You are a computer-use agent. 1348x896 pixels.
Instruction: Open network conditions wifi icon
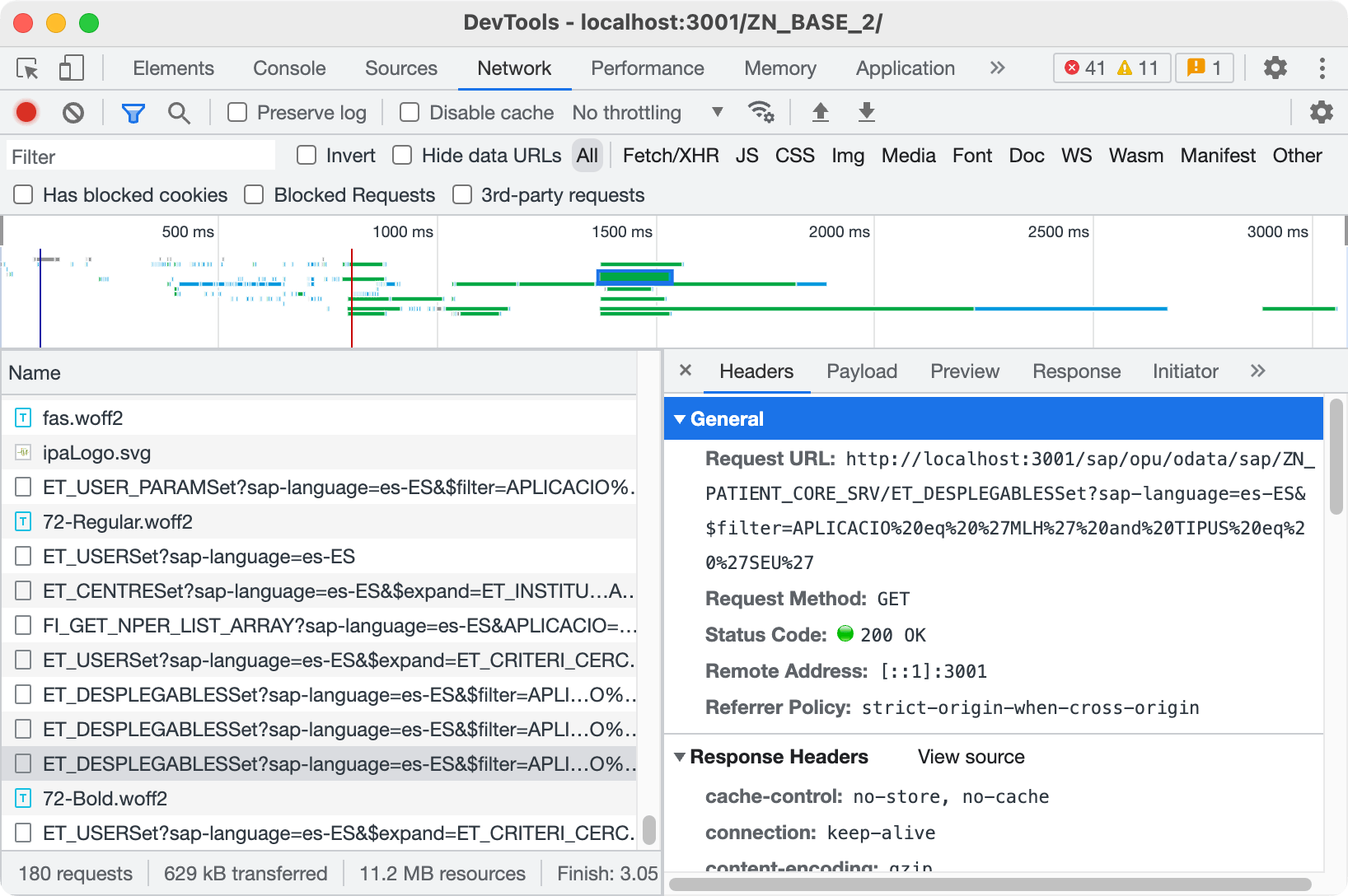[760, 112]
